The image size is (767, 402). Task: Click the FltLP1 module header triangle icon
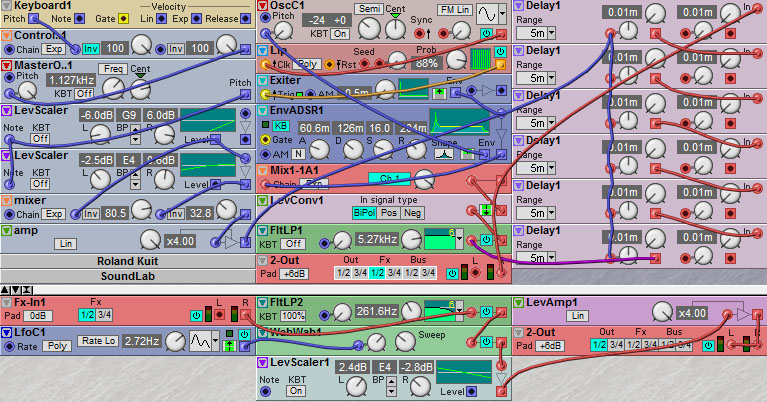262,230
